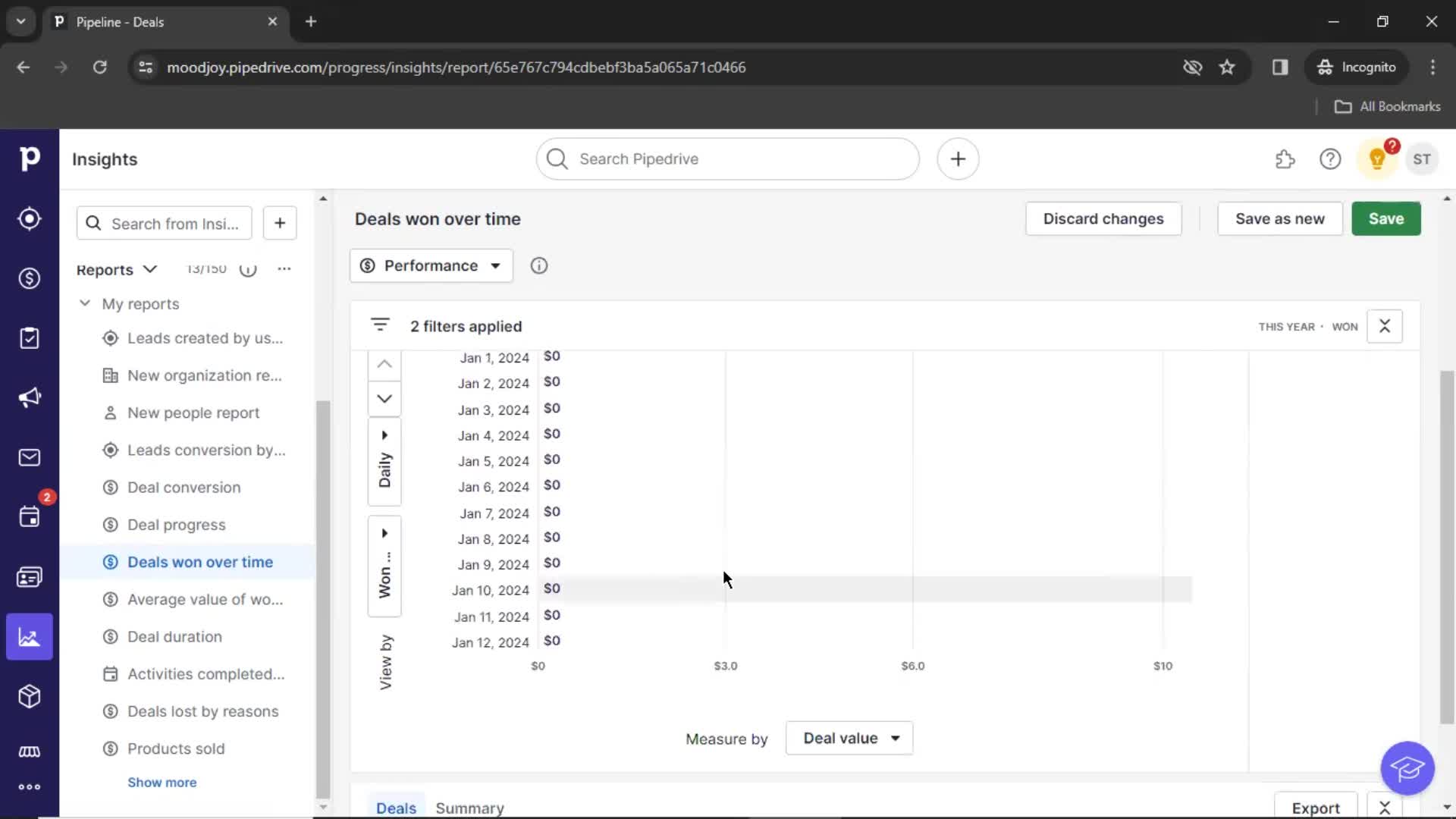
Task: Select the Deals tab at bottom
Action: [x=397, y=807]
